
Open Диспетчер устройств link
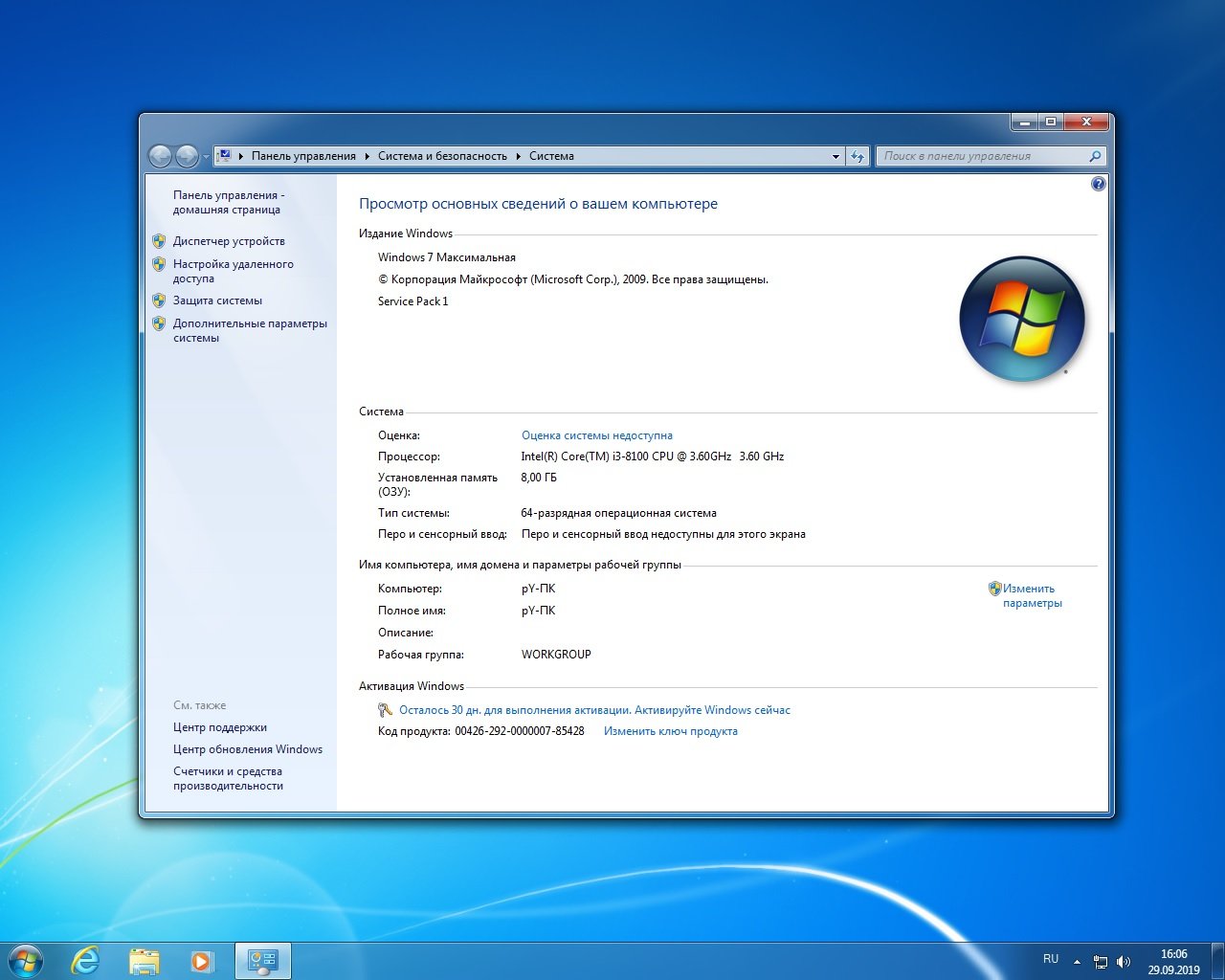pos(229,241)
